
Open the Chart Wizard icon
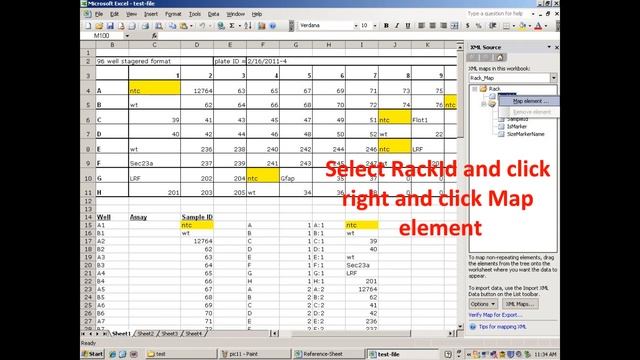coord(262,26)
